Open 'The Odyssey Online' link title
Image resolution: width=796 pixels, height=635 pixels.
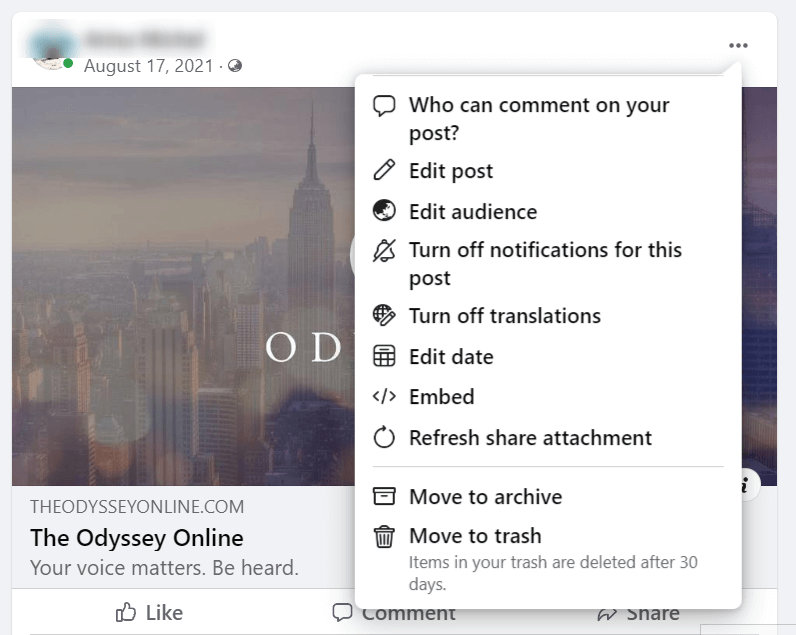click(x=137, y=538)
